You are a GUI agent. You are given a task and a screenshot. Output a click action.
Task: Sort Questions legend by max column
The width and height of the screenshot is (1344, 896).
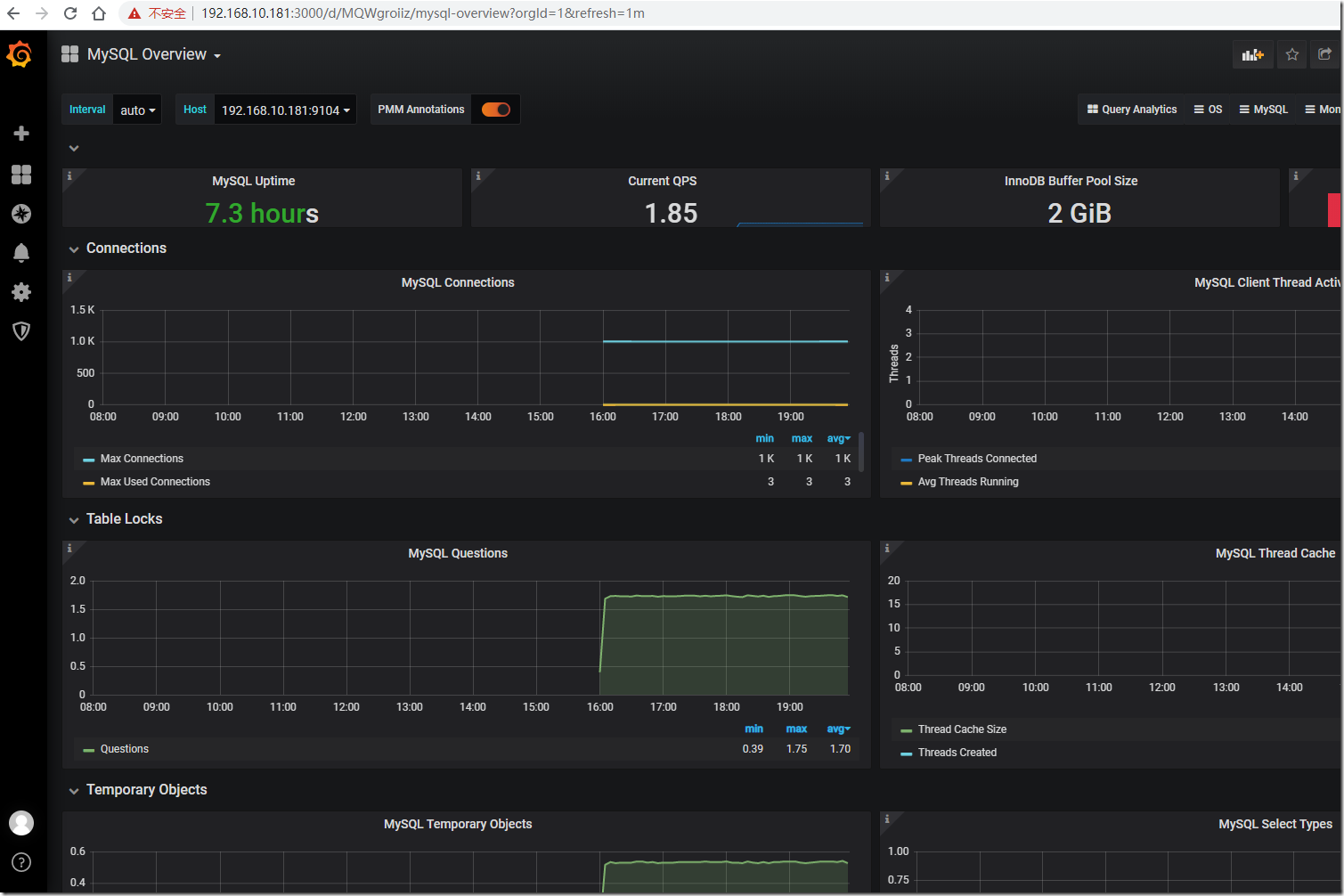pyautogui.click(x=796, y=729)
